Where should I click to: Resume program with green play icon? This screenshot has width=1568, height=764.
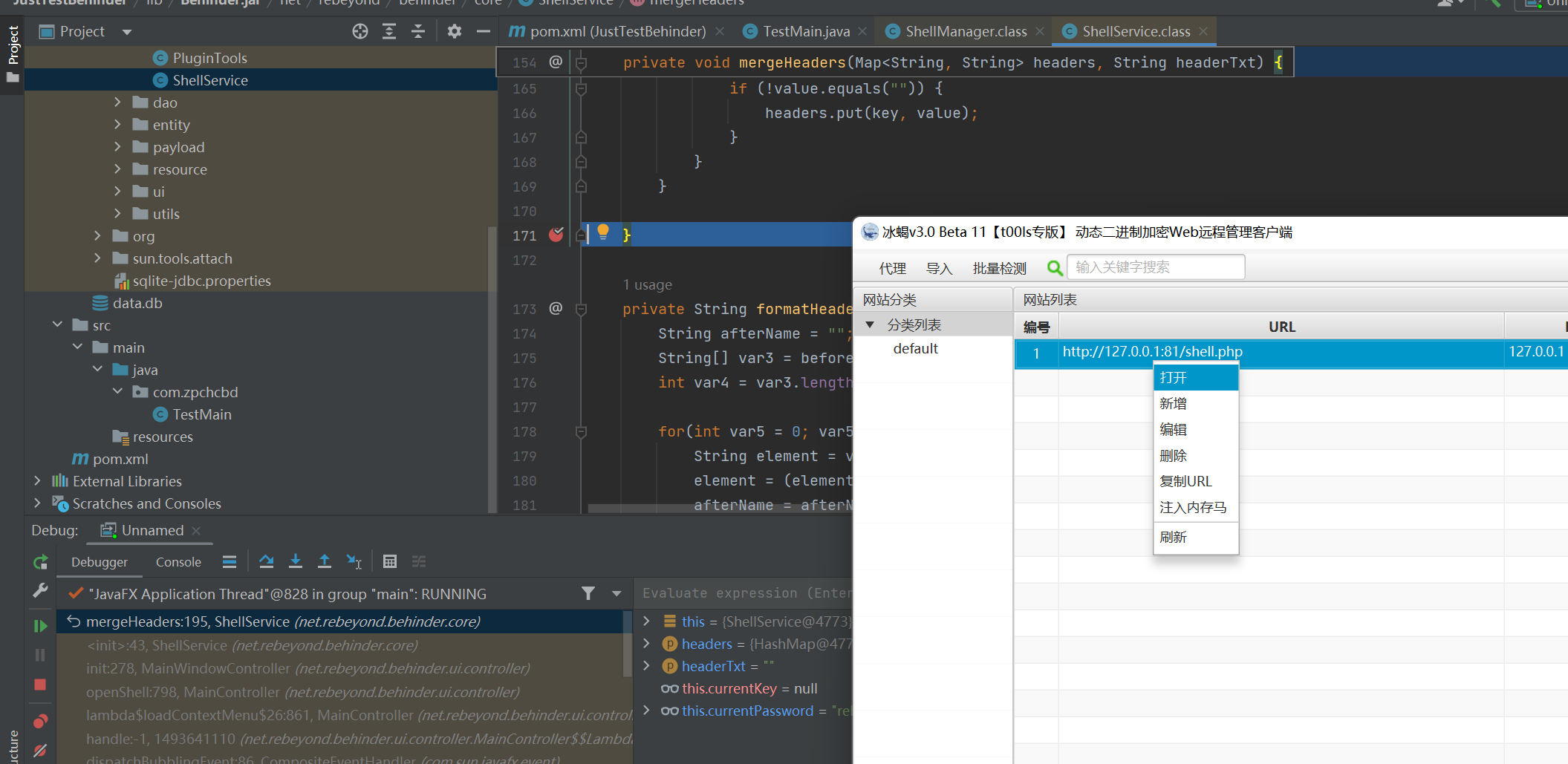click(40, 626)
